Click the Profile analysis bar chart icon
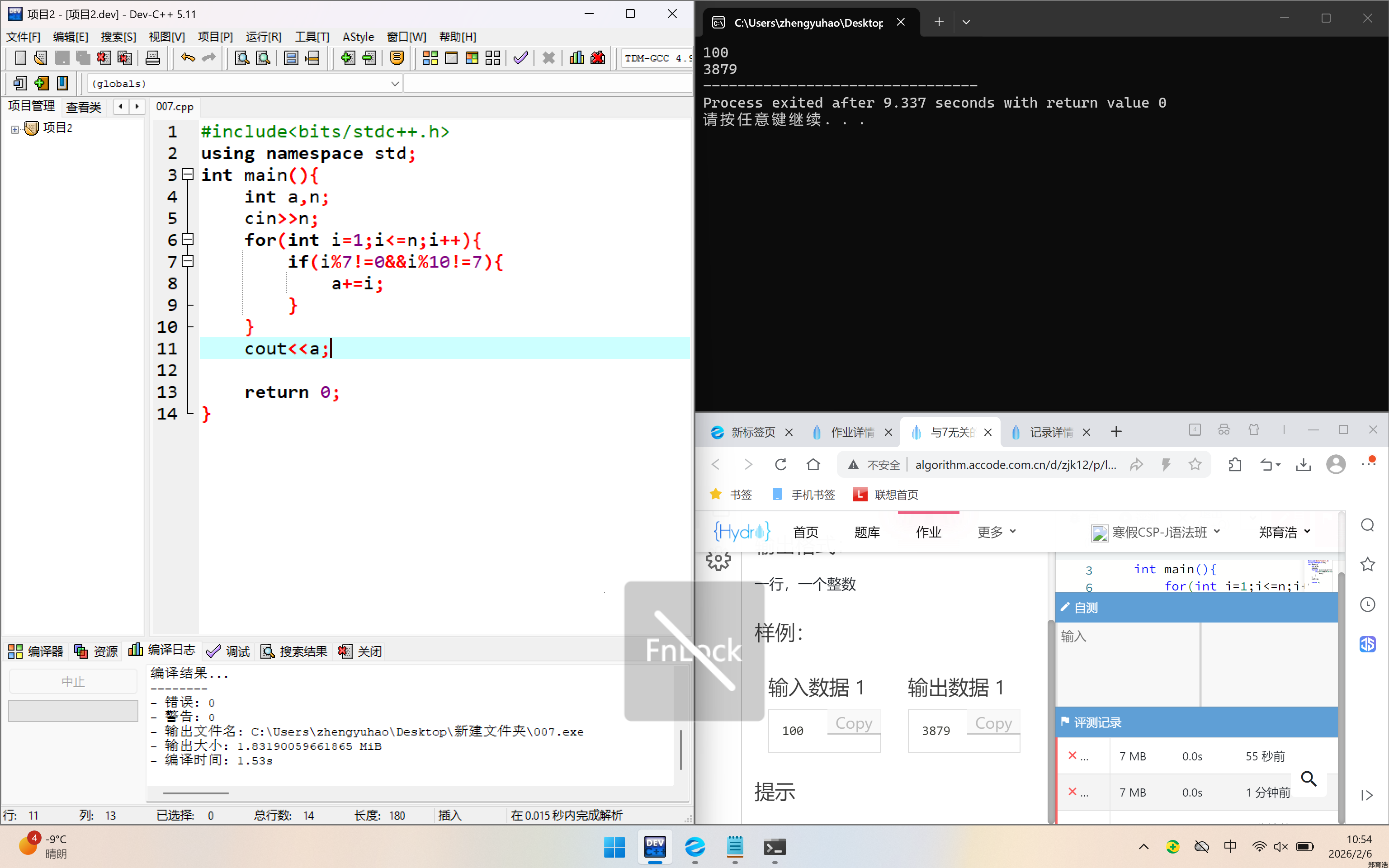The height and width of the screenshot is (868, 1389). [576, 58]
